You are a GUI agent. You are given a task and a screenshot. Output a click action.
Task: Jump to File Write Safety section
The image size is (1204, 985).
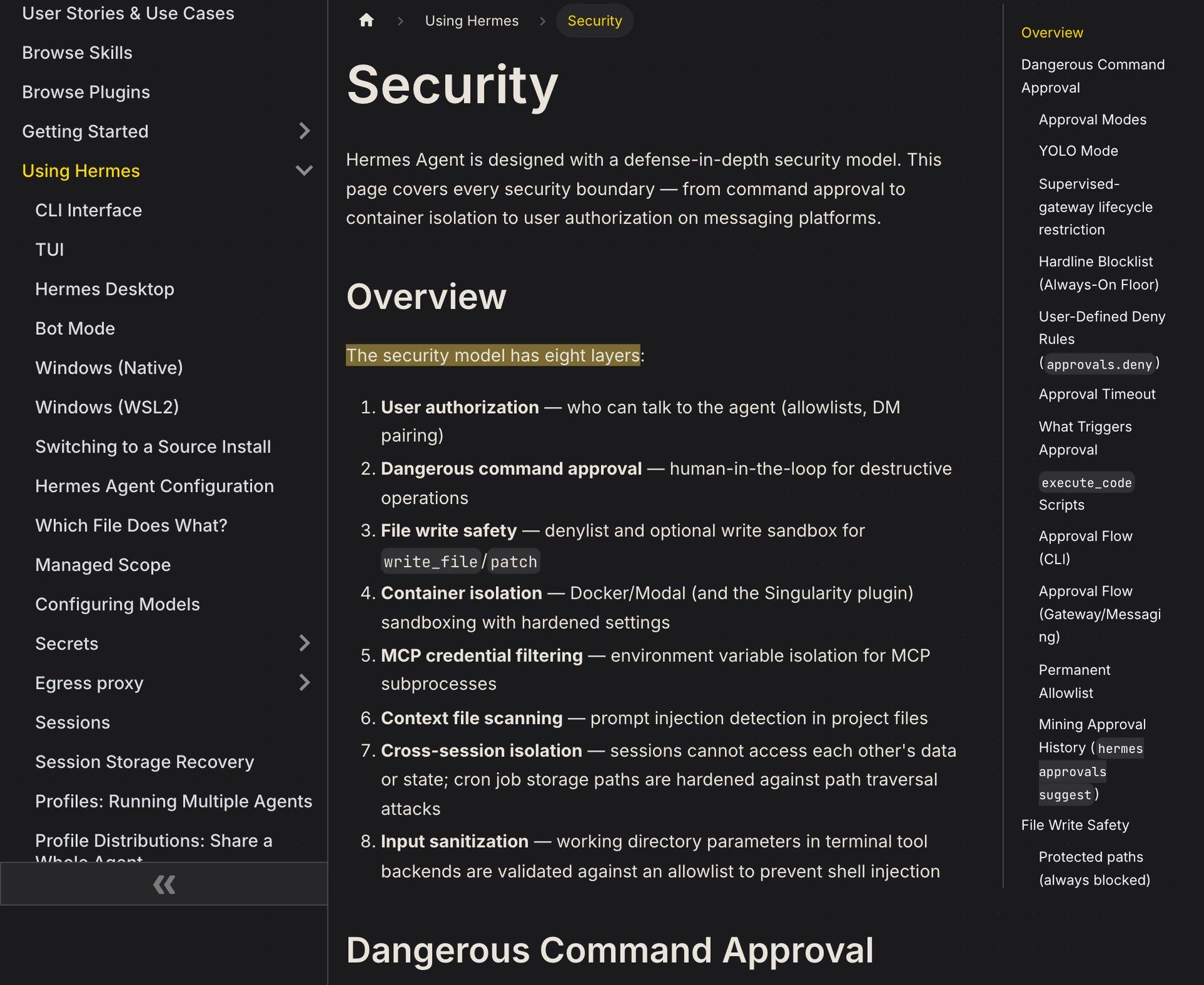coord(1075,825)
